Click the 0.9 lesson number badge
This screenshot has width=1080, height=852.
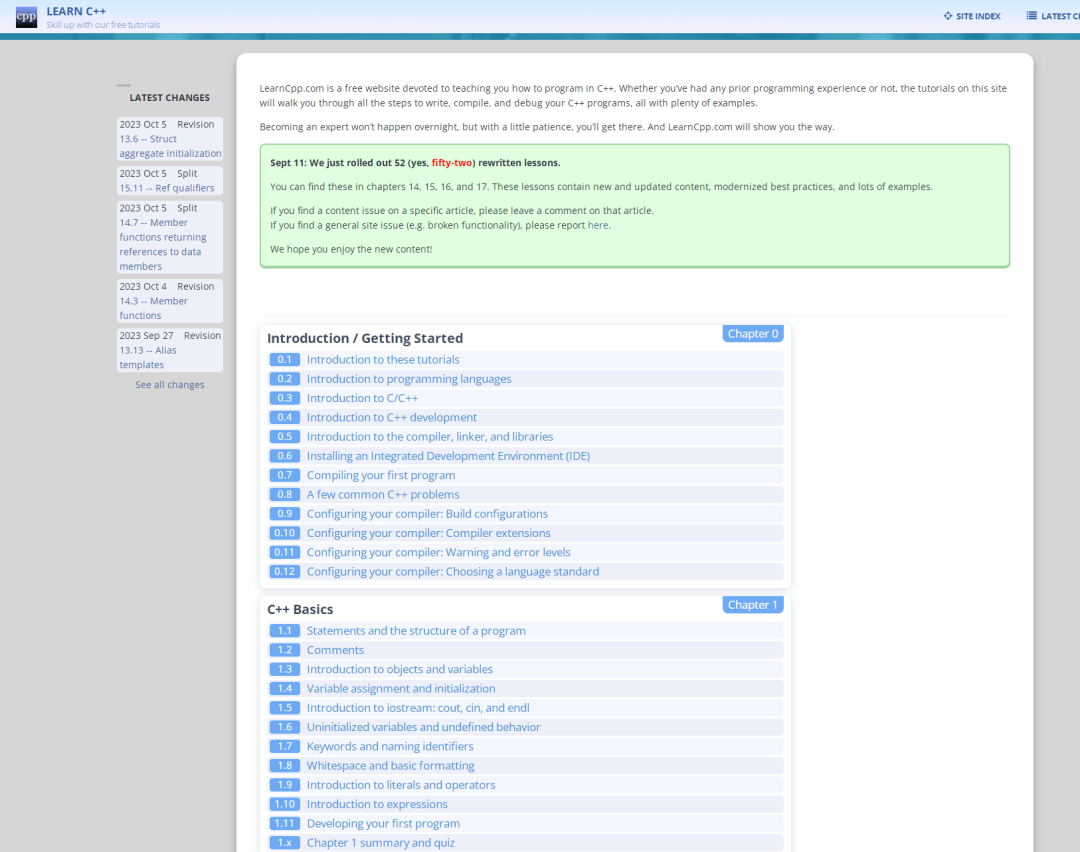[284, 514]
